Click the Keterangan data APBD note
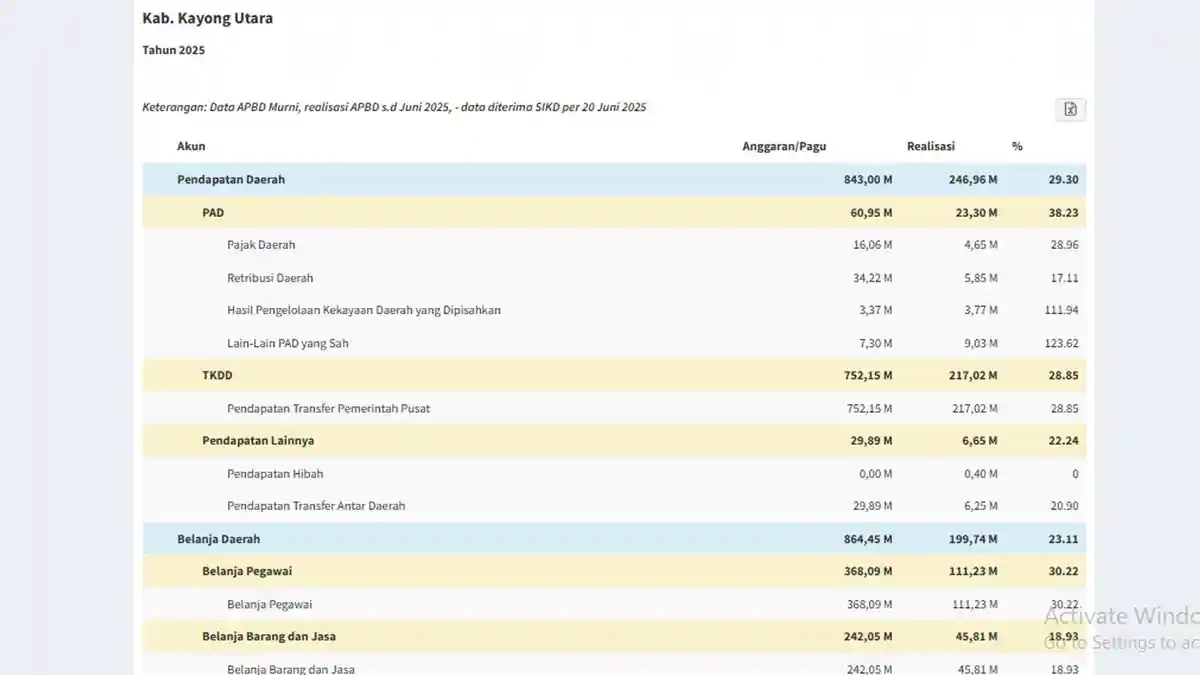The width and height of the screenshot is (1200, 675). point(394,107)
